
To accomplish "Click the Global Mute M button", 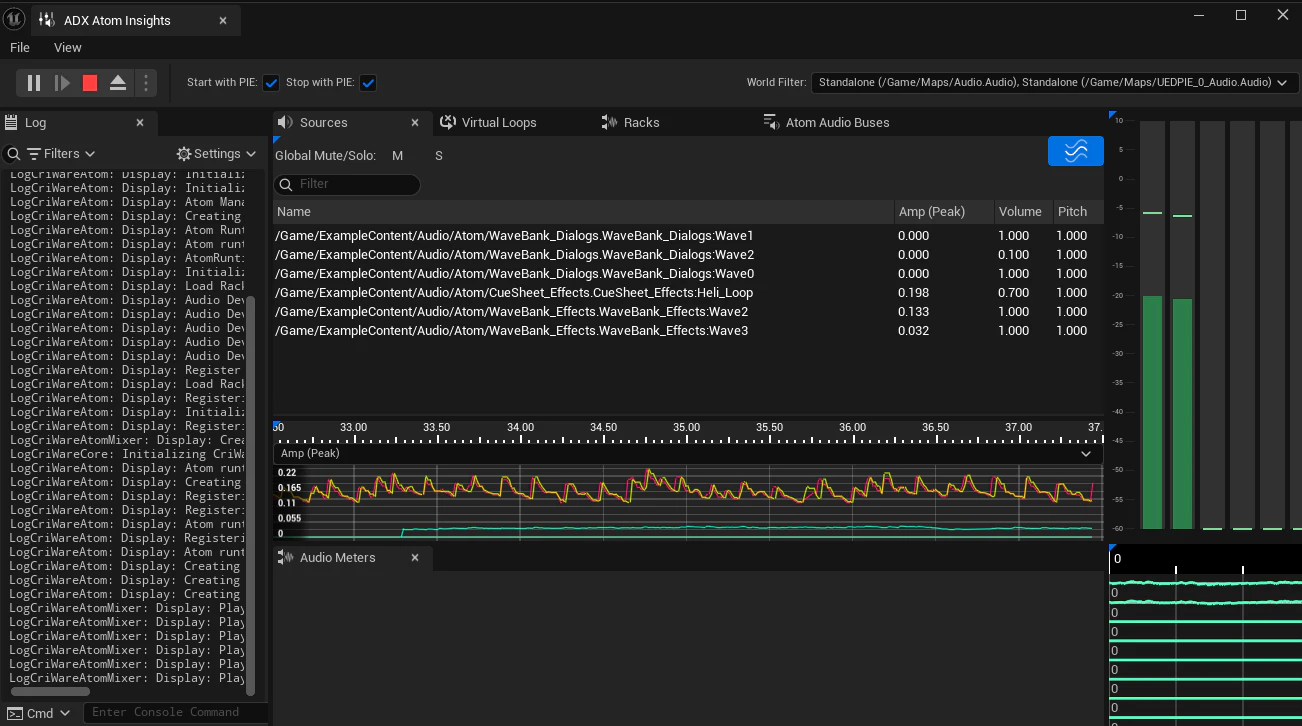I will tap(398, 156).
